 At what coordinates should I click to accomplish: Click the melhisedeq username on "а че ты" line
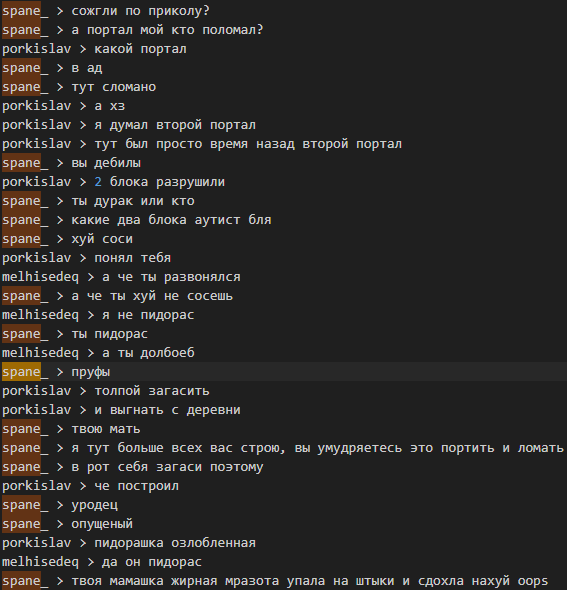click(40, 277)
